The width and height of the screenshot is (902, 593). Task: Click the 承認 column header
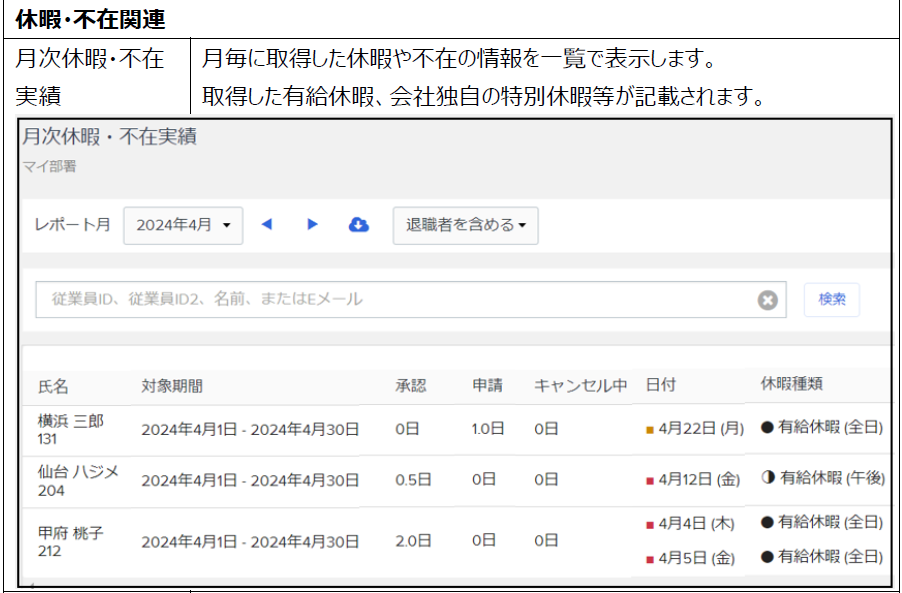[x=410, y=386]
